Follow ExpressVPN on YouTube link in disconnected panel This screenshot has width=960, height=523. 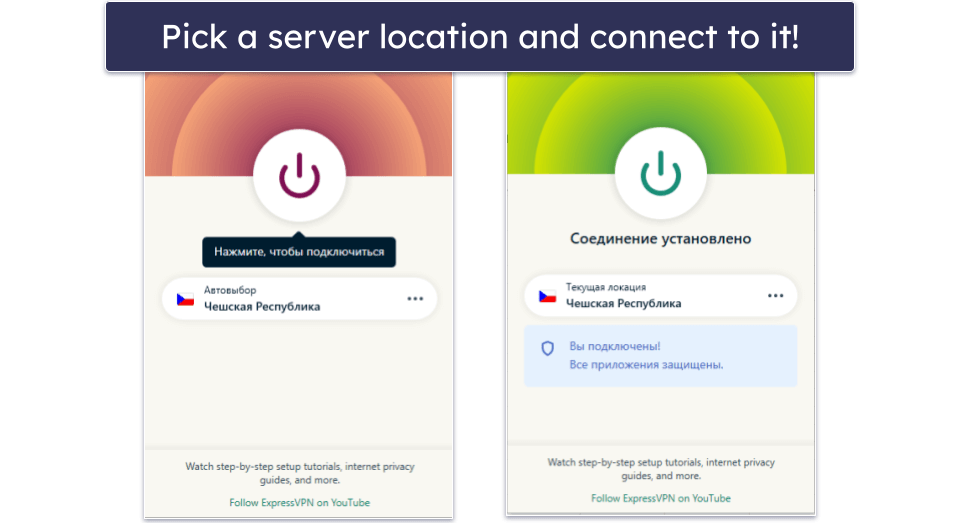pyautogui.click(x=299, y=502)
